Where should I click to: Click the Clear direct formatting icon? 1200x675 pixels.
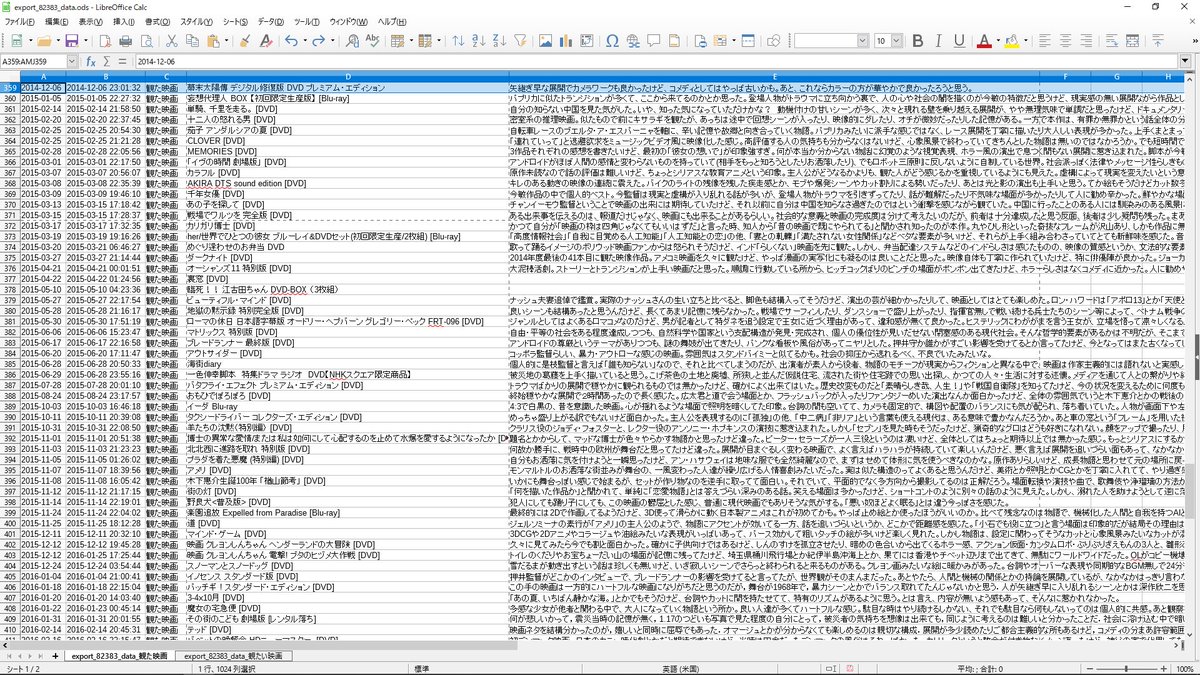click(265, 41)
